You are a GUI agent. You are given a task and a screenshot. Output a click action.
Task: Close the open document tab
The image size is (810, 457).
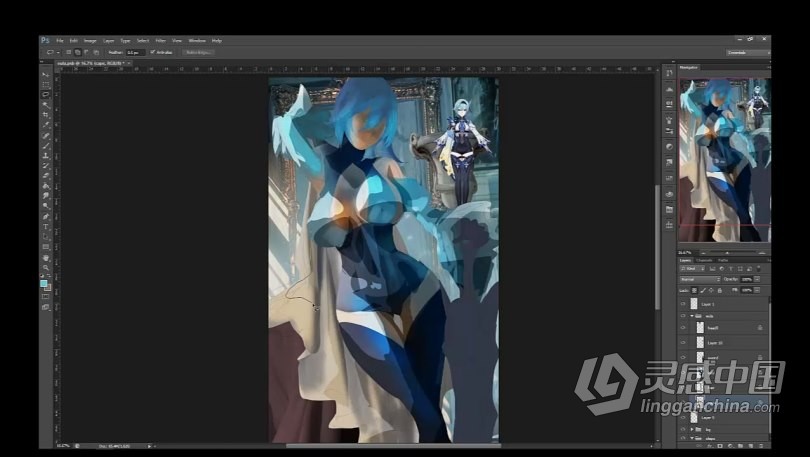(129, 63)
